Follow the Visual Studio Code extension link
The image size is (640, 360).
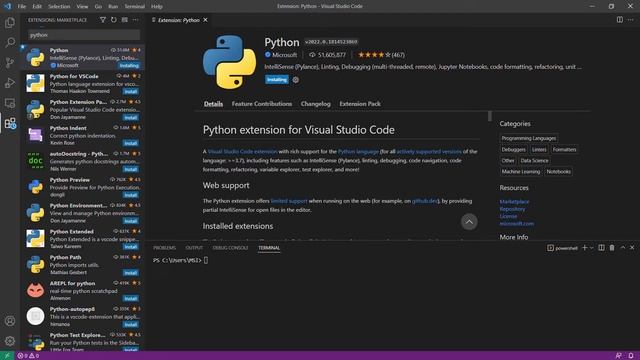coord(242,151)
